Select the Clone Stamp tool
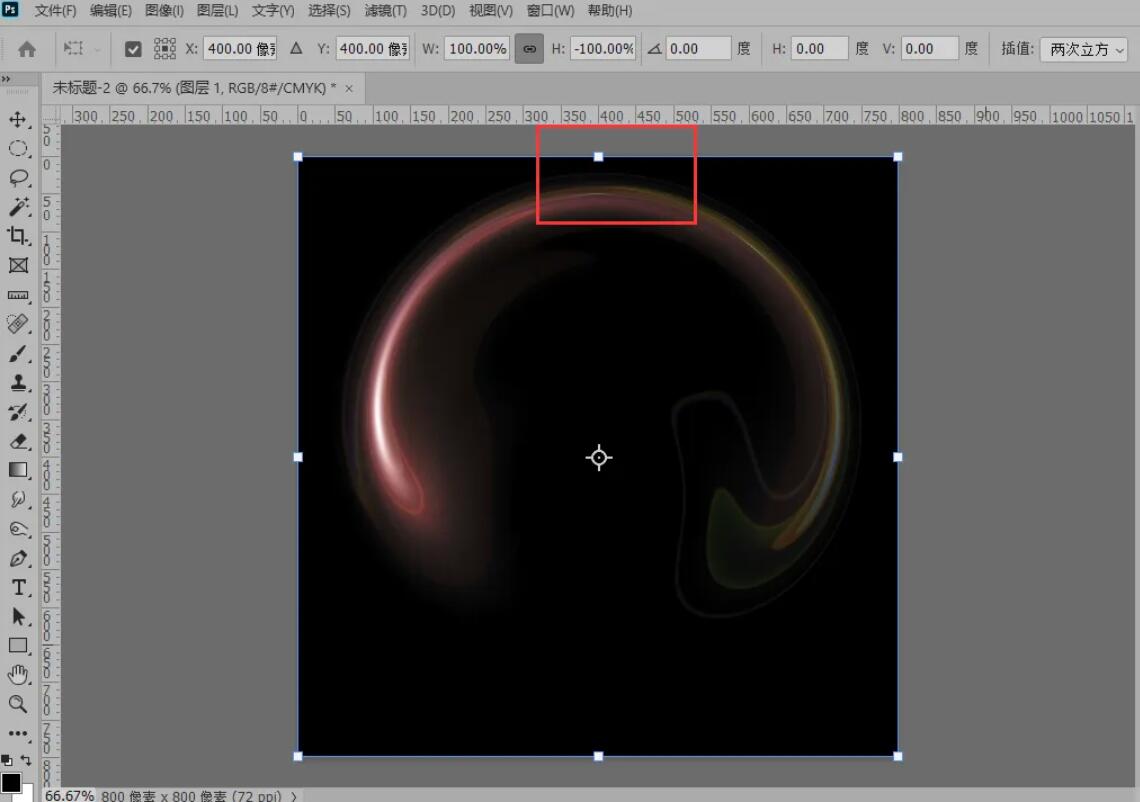The height and width of the screenshot is (802, 1140). pyautogui.click(x=18, y=383)
